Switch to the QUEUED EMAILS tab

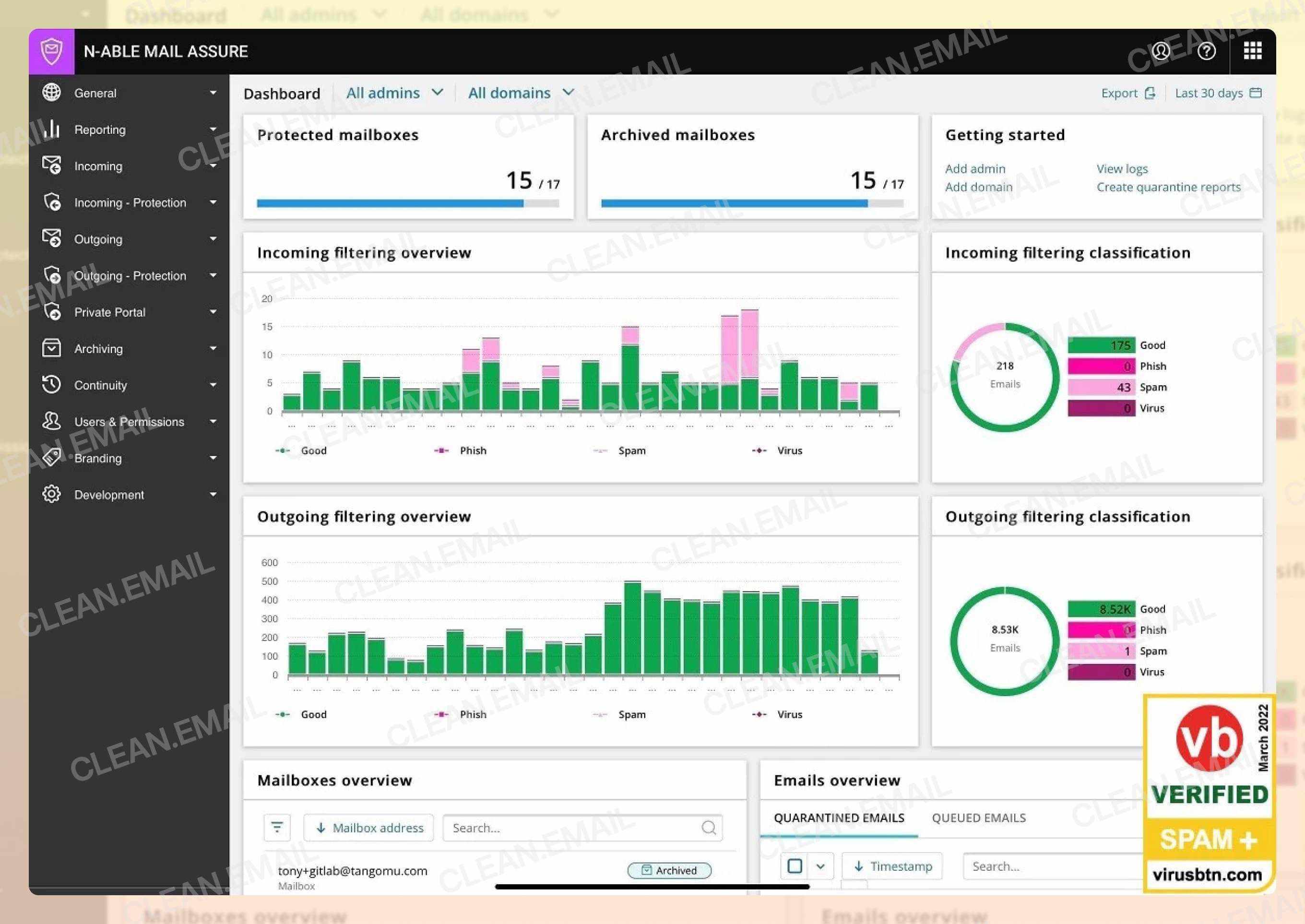pyautogui.click(x=979, y=817)
